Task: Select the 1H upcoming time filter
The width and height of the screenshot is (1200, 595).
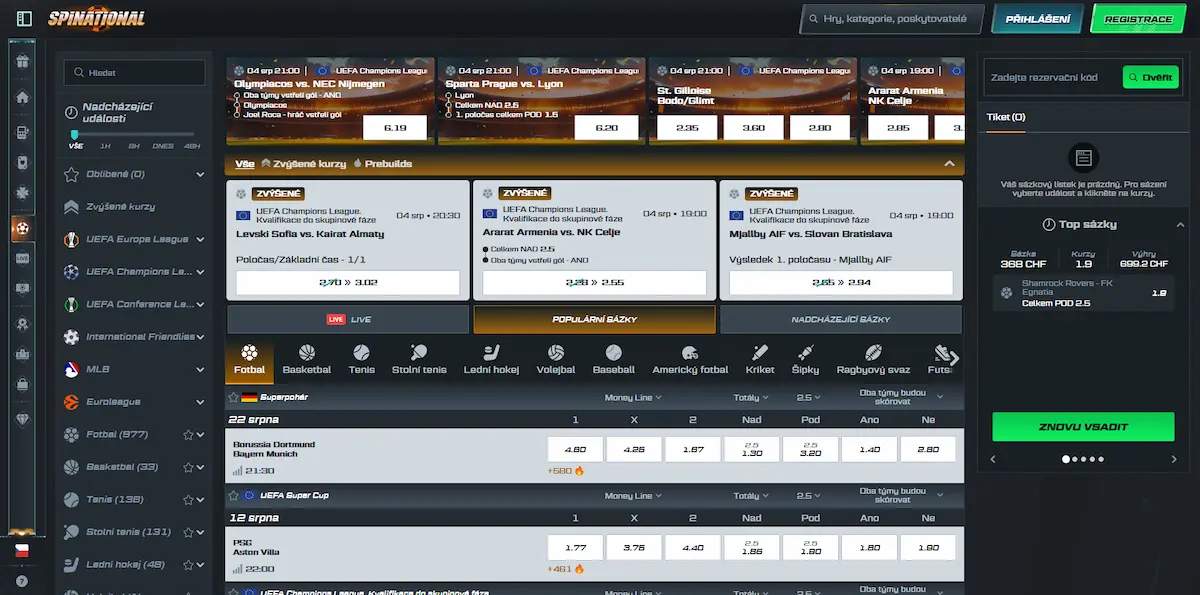Action: point(105,146)
